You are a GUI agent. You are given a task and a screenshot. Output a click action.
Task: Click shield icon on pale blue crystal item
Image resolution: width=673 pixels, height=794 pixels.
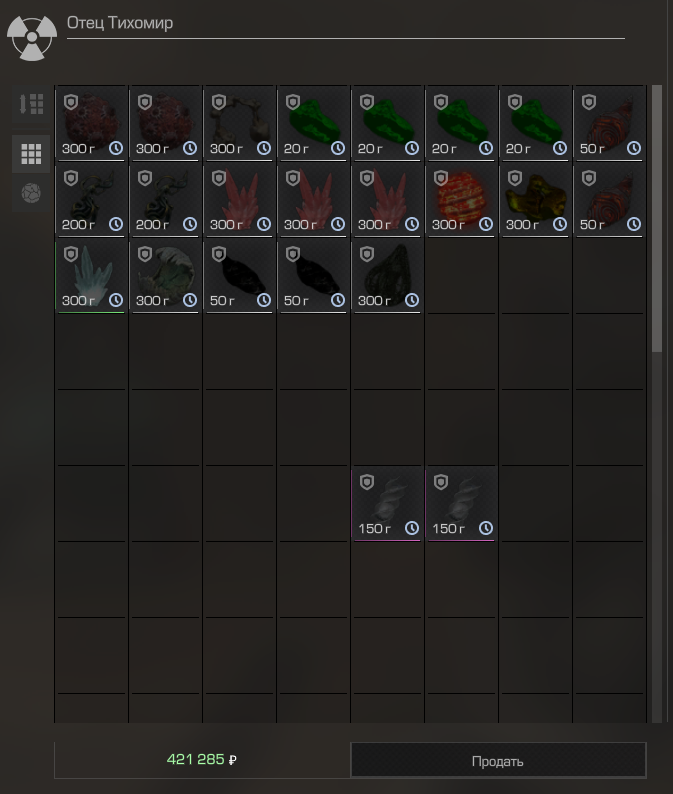pos(71,254)
